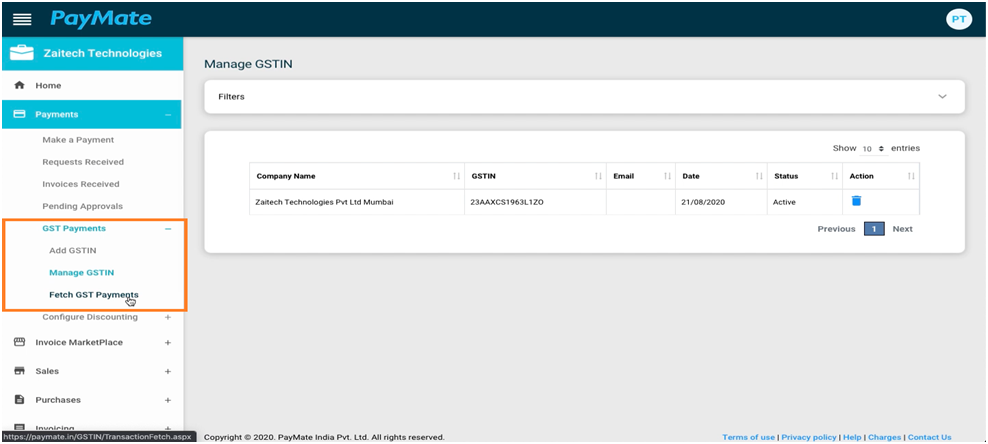The image size is (988, 444).
Task: Sort table by Email column arrows
Action: click(667, 176)
